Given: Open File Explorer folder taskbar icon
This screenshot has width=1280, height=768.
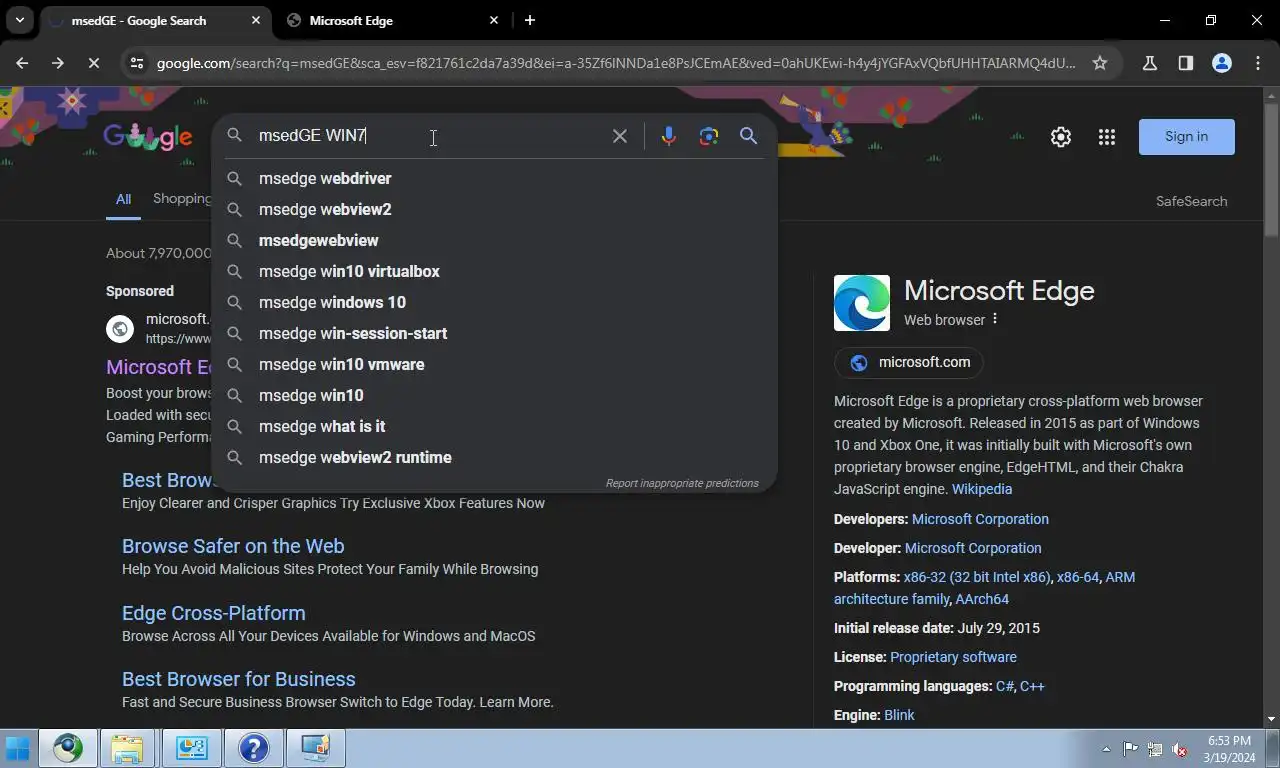Looking at the screenshot, I should (x=127, y=749).
